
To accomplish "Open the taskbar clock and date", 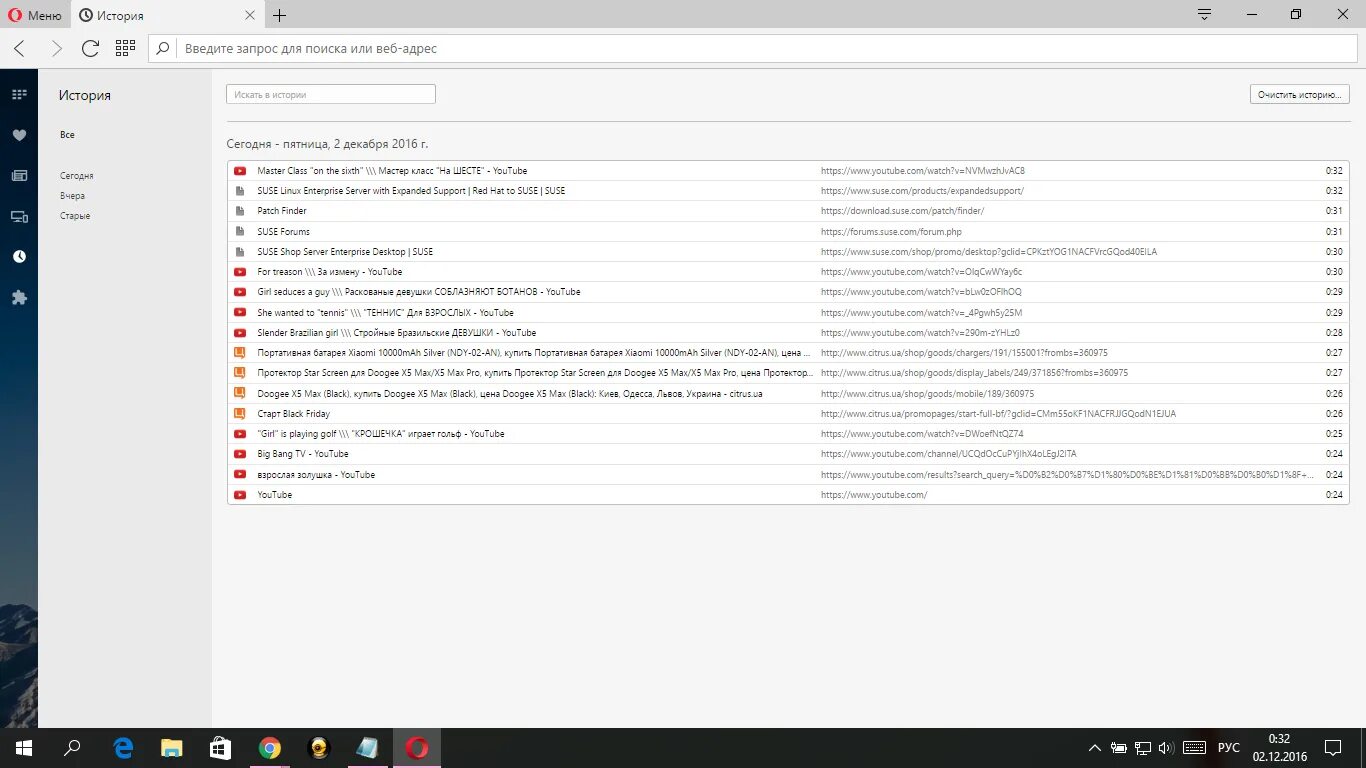I will [1279, 748].
